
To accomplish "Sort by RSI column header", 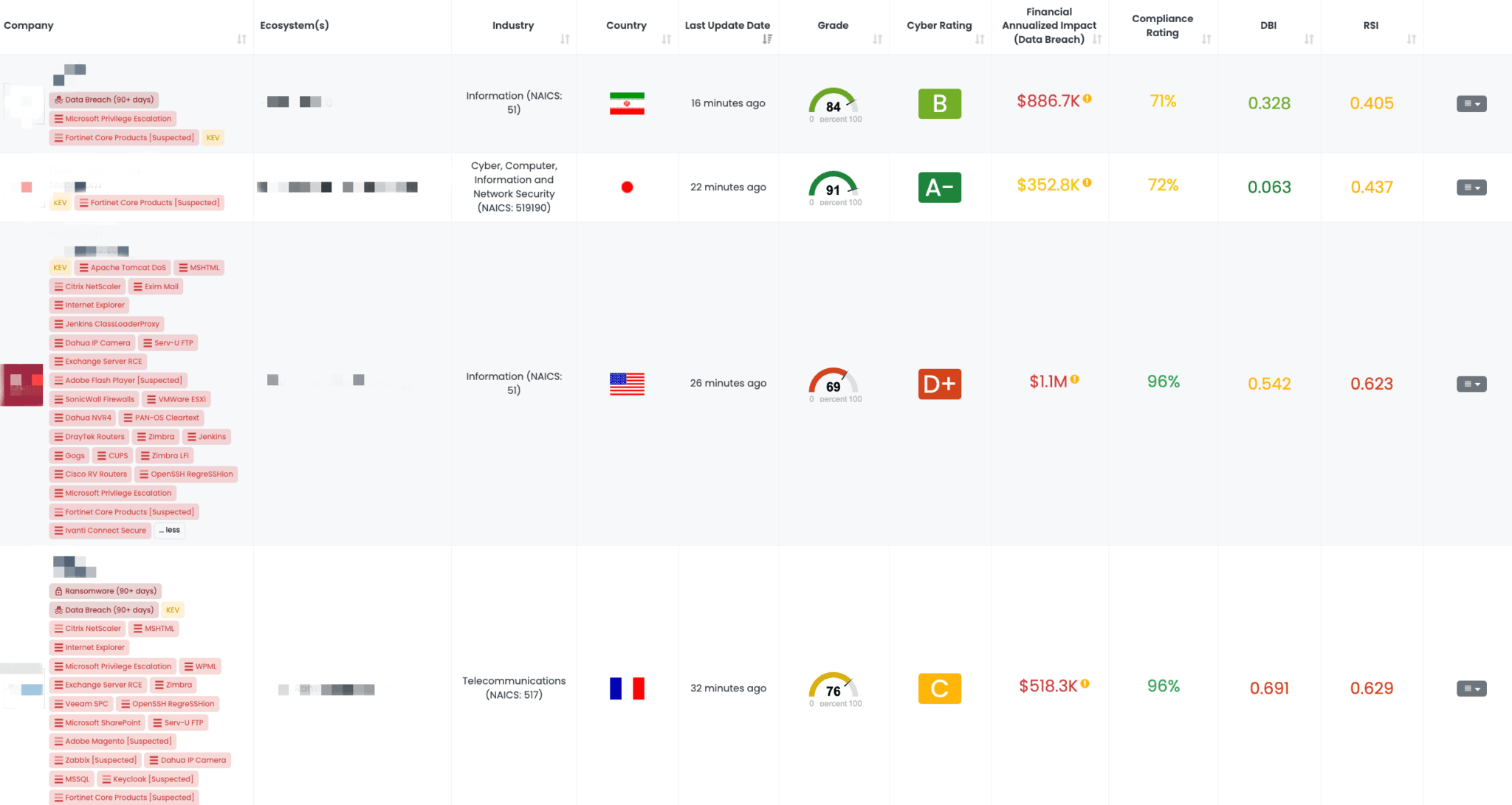I will click(x=1411, y=39).
